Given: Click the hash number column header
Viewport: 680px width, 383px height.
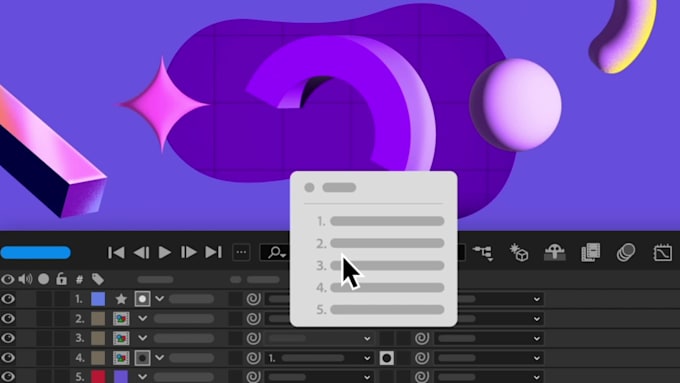Looking at the screenshot, I should (x=79, y=279).
